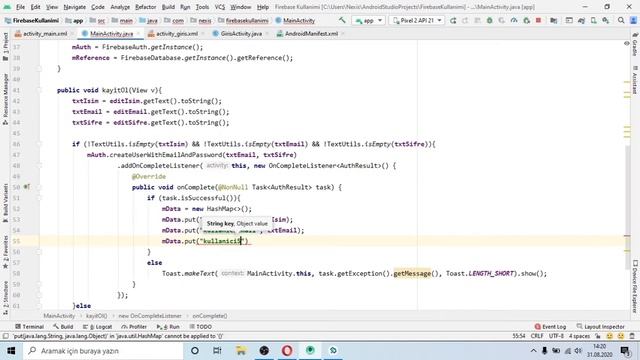Click the CRLF line separator status entry
Image resolution: width=640 pixels, height=360 pixels.
coord(537,336)
